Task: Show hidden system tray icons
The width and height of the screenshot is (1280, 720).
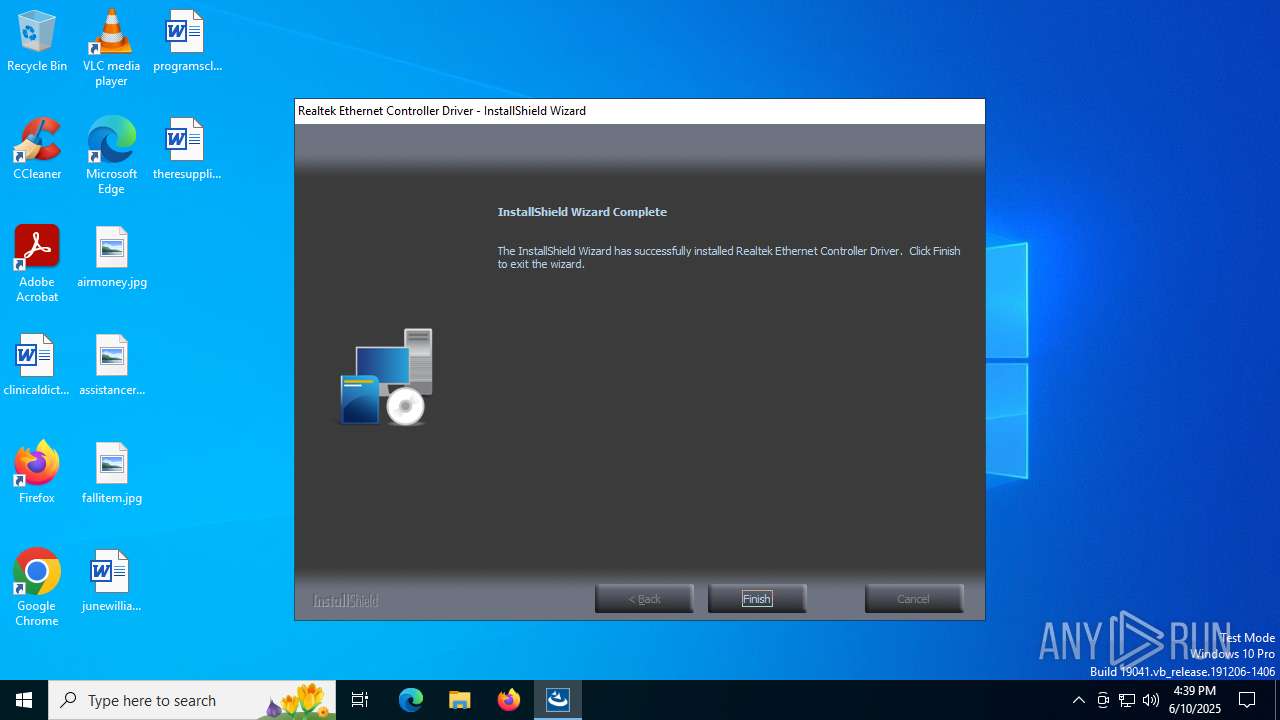Action: click(1078, 700)
